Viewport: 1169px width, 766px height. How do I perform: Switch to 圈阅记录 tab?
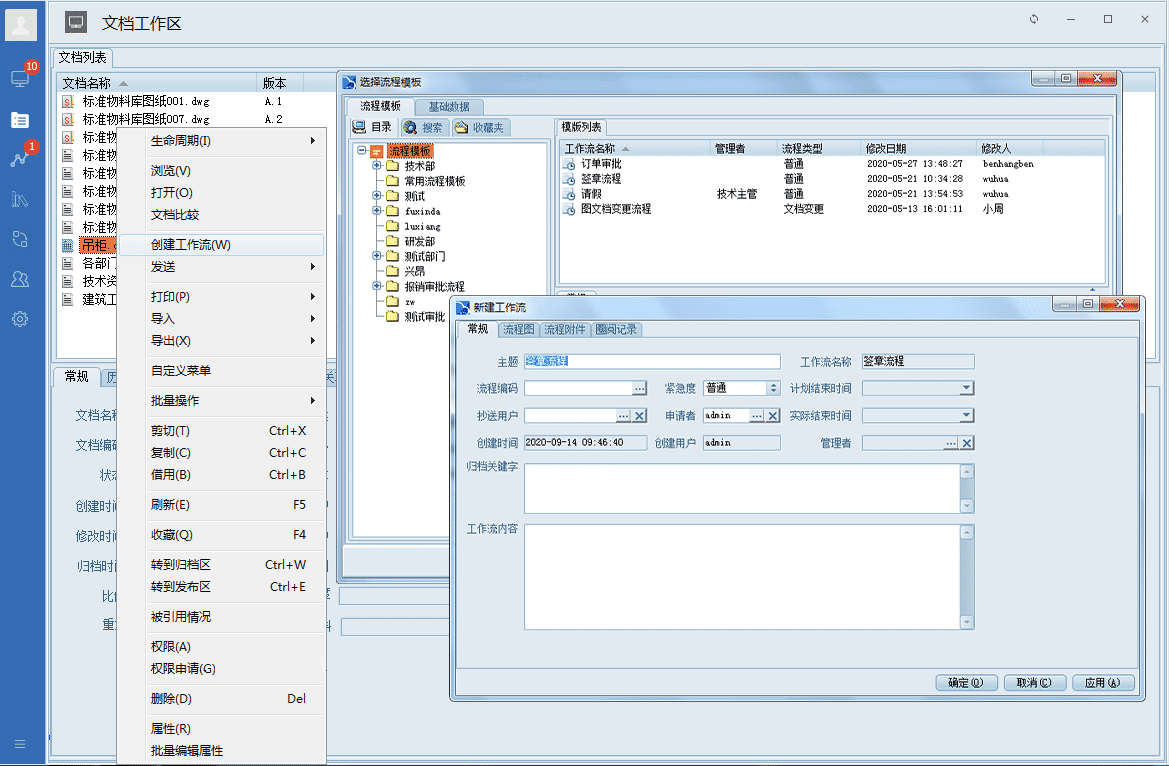tap(616, 330)
